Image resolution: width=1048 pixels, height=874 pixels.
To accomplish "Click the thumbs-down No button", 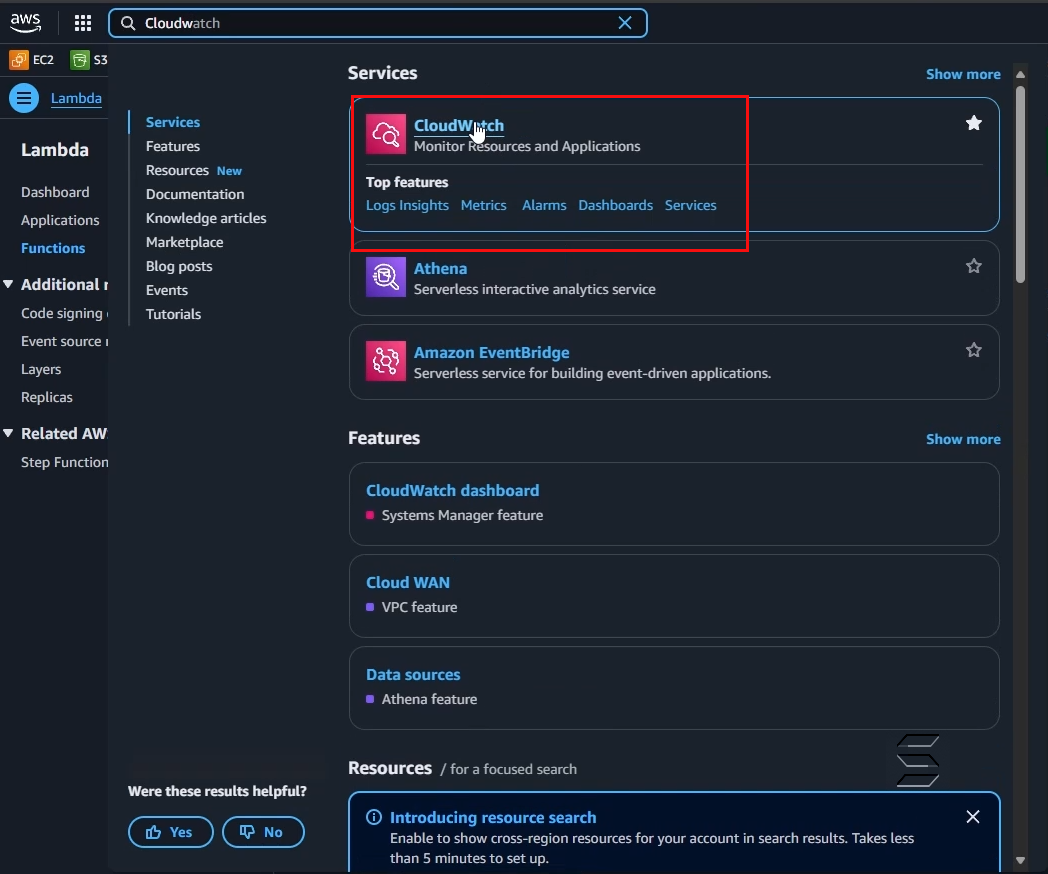I will tap(263, 832).
